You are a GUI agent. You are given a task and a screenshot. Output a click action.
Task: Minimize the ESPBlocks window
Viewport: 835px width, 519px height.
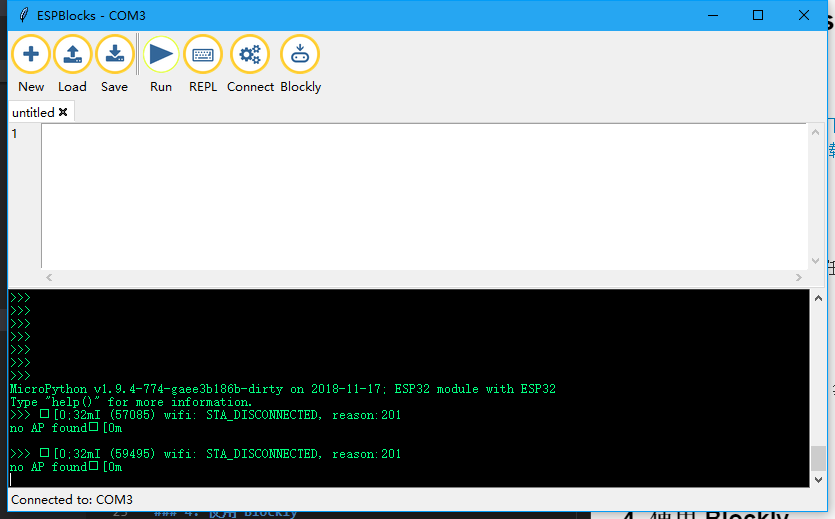712,15
